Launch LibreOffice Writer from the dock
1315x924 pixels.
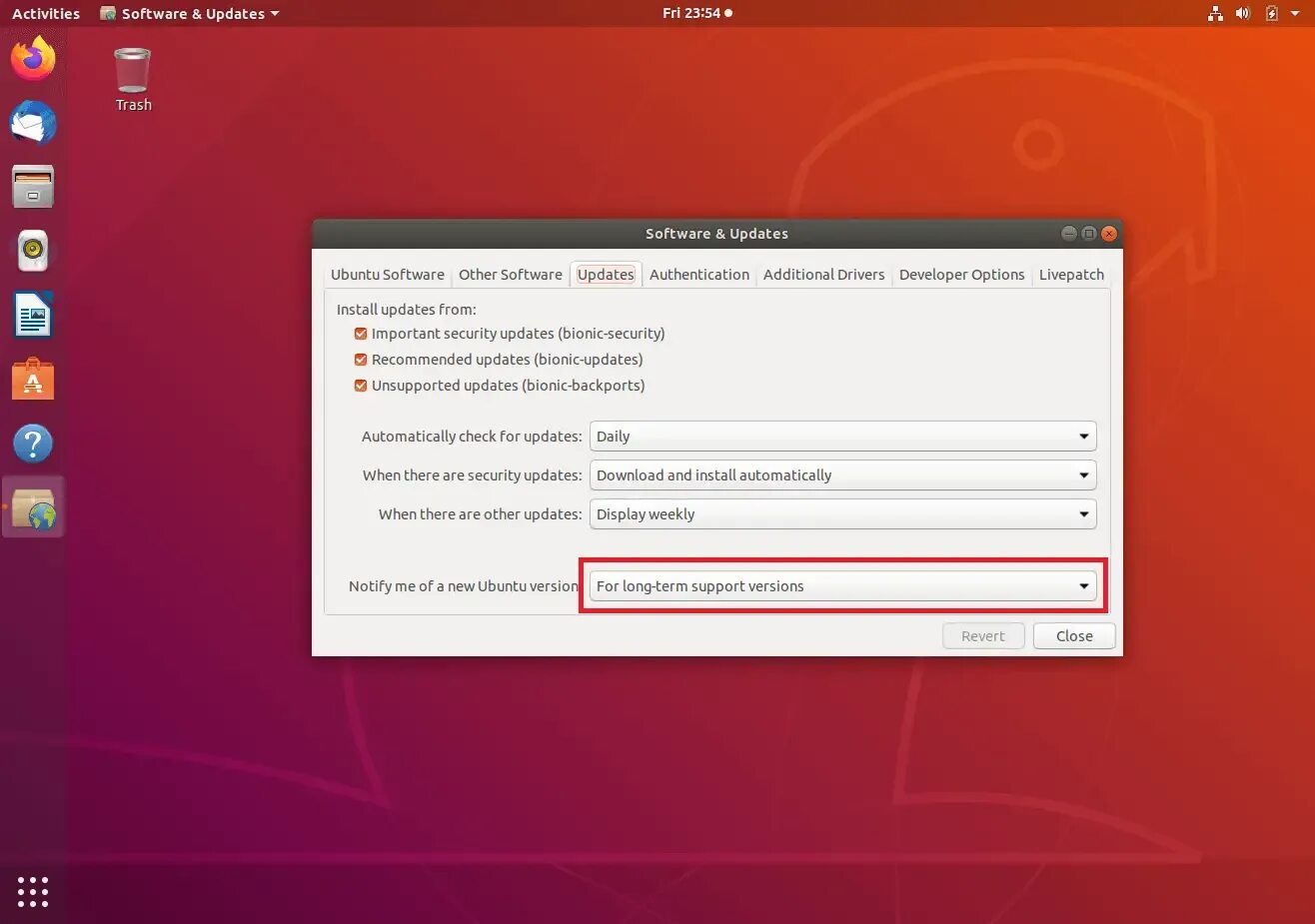[33, 316]
